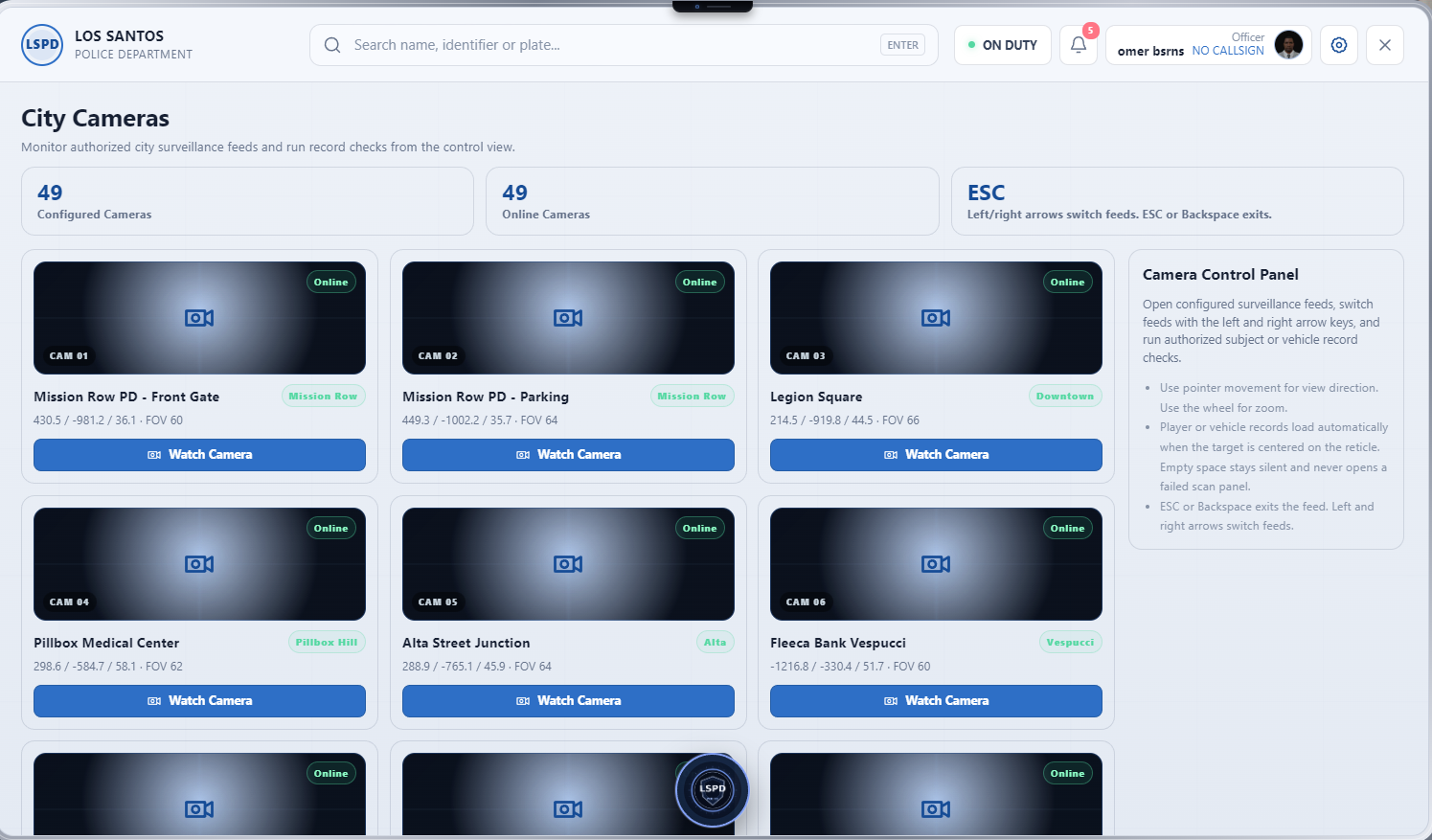Click coordinates -1216.8 / -330.4 / 51.7
Viewport: 1432px width, 840px height.
[828, 667]
